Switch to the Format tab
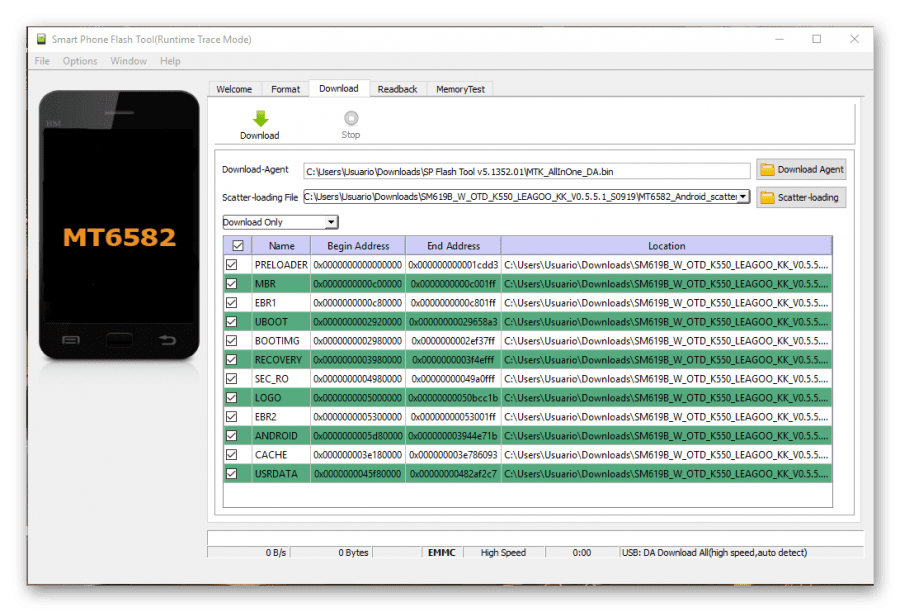The image size is (900, 612). tap(285, 89)
